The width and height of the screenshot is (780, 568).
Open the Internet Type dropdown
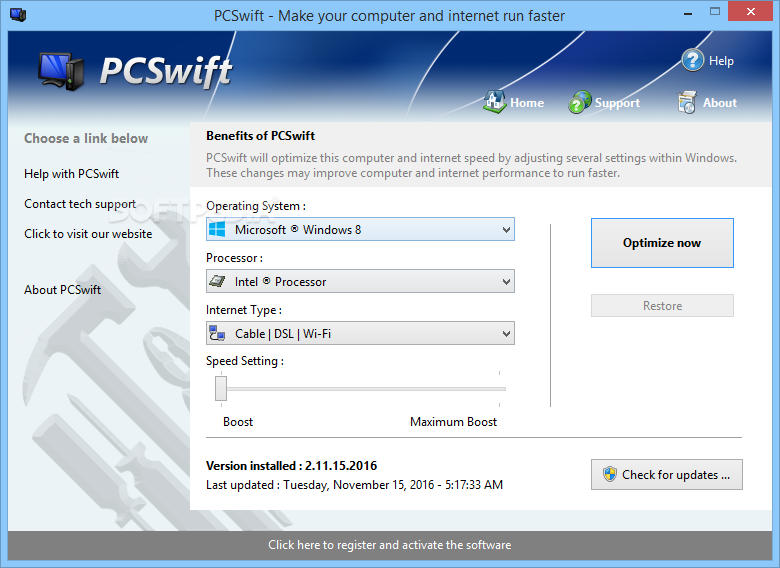click(360, 333)
